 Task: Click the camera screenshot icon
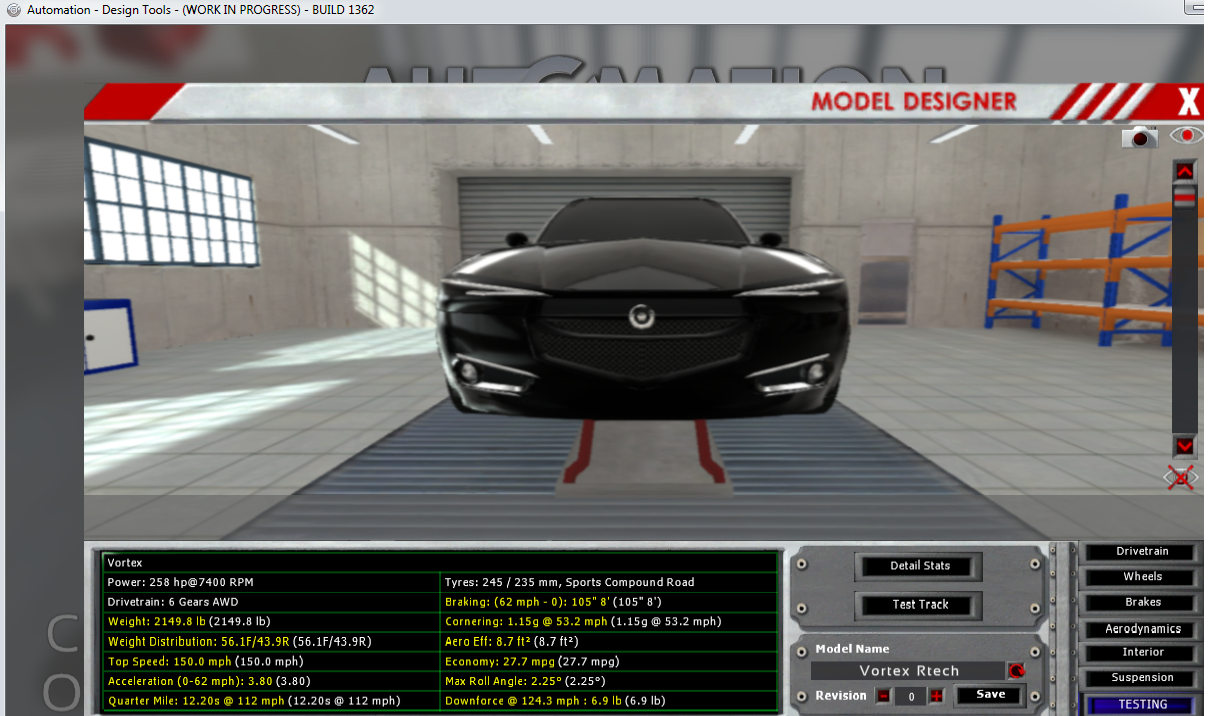click(1139, 137)
